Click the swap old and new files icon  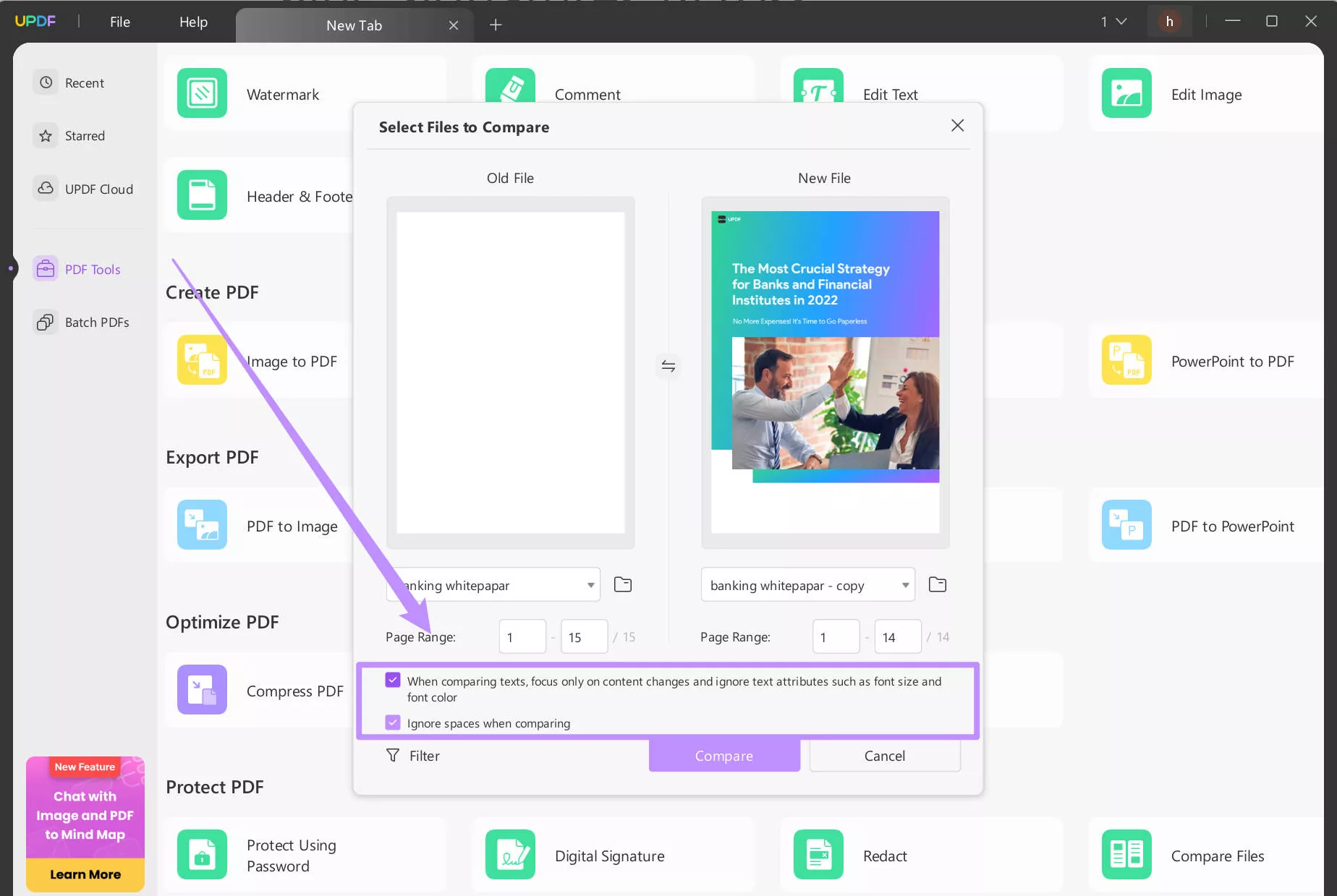tap(668, 366)
